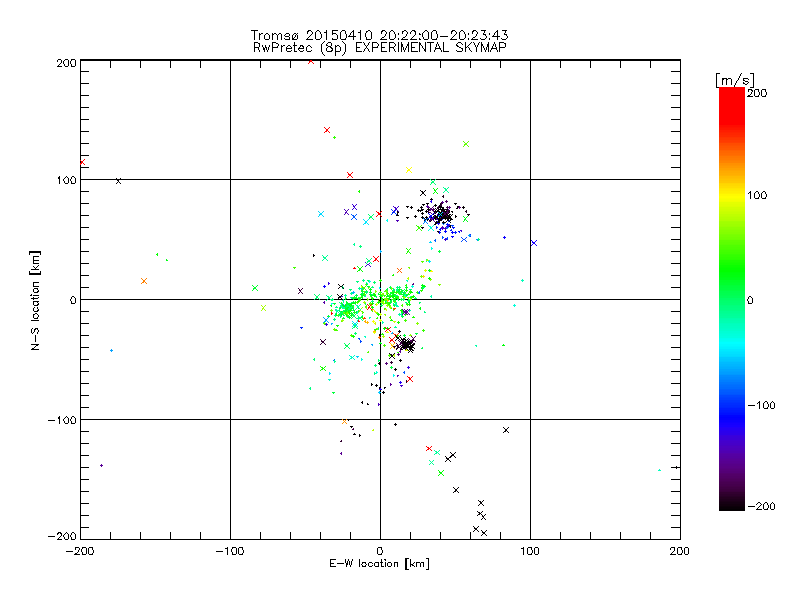Click the yellow-green X marker left of center
800x600 pixels.
click(x=263, y=308)
